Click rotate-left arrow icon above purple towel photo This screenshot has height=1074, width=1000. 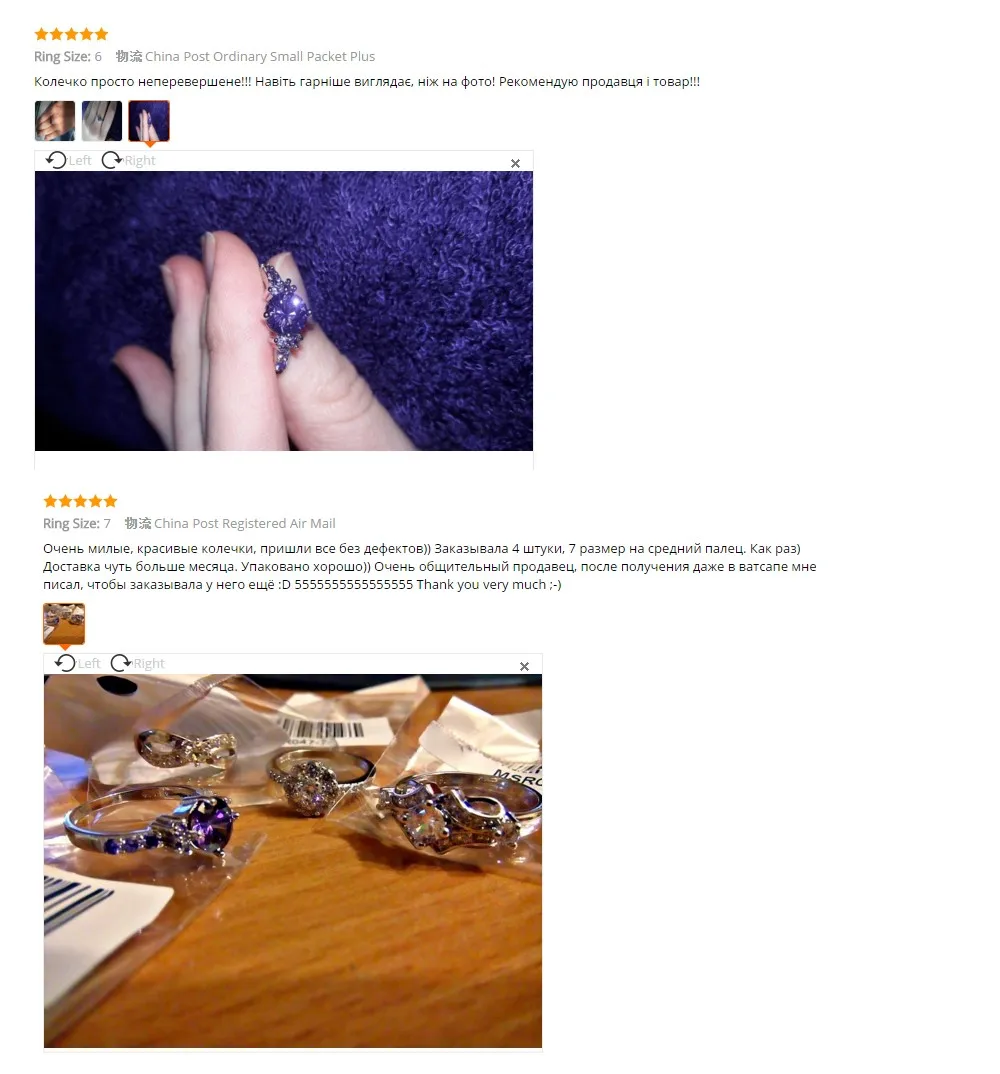(x=56, y=160)
